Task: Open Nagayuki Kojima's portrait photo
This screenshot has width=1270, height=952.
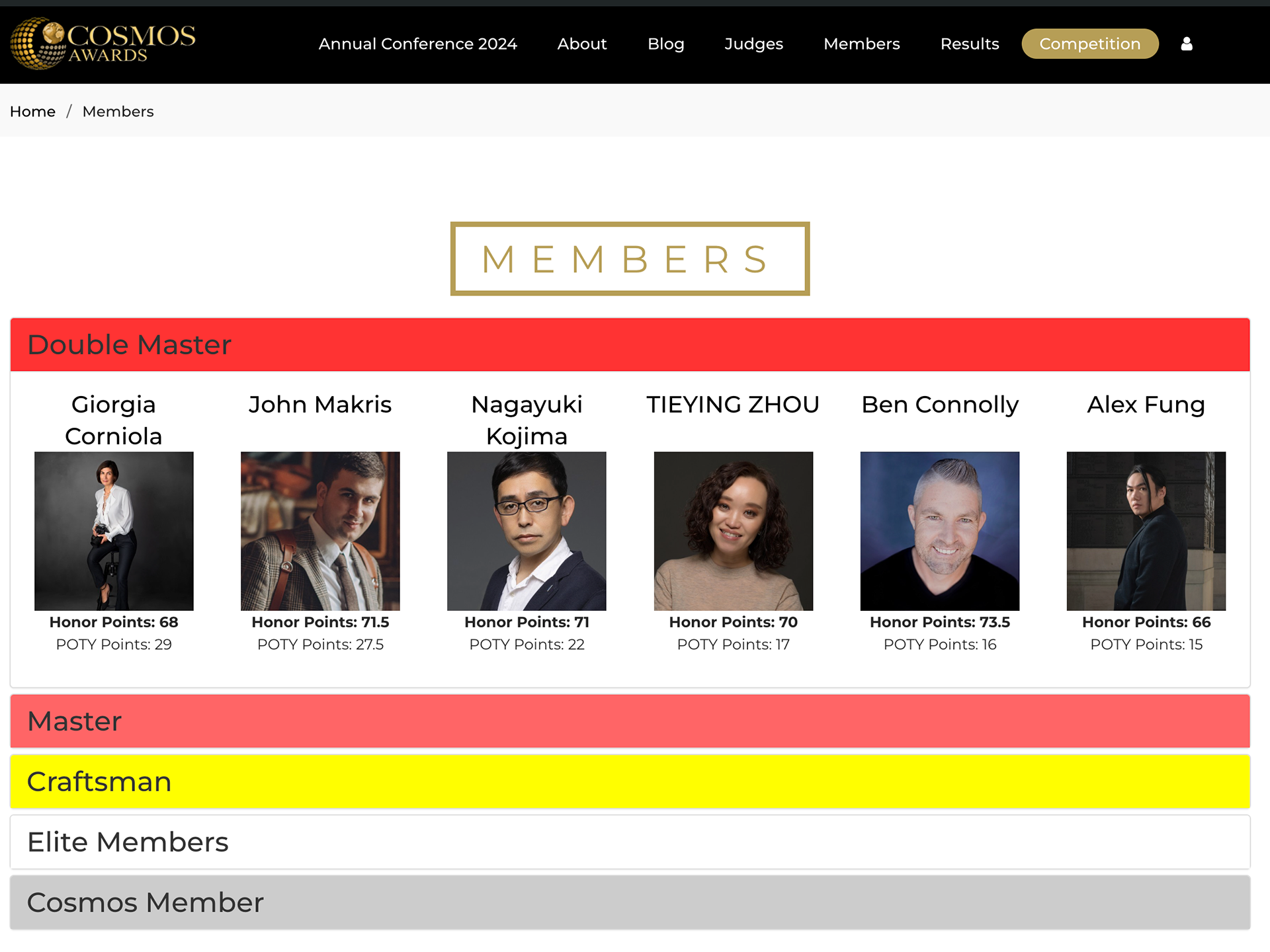Action: pyautogui.click(x=527, y=531)
